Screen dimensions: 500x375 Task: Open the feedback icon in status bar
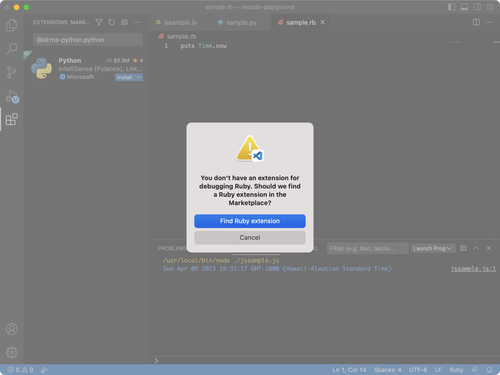[475, 370]
